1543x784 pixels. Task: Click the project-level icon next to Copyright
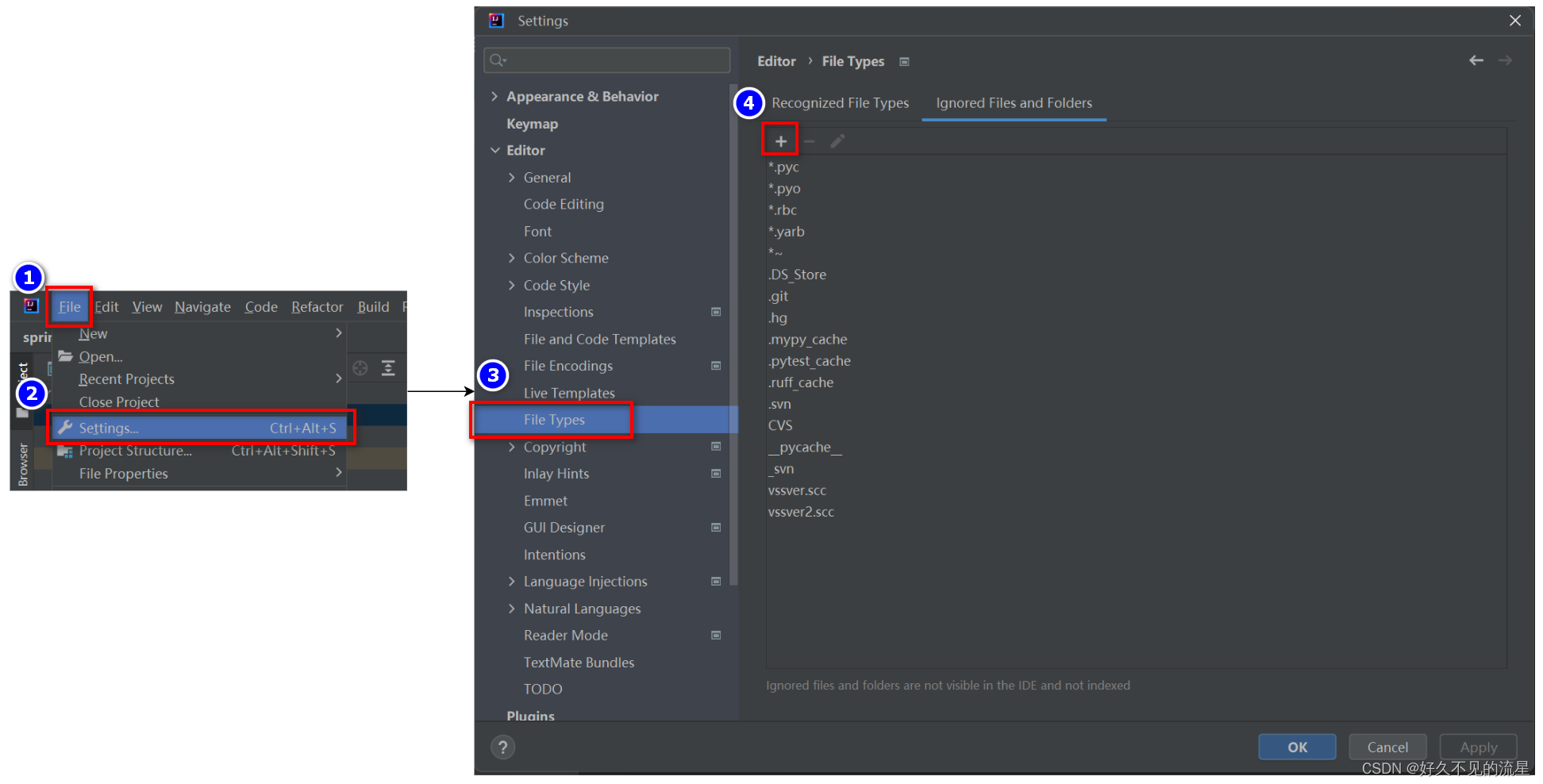[x=716, y=447]
